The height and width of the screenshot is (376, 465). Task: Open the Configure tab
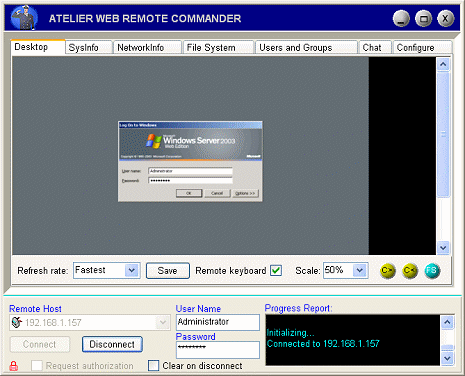(422, 48)
